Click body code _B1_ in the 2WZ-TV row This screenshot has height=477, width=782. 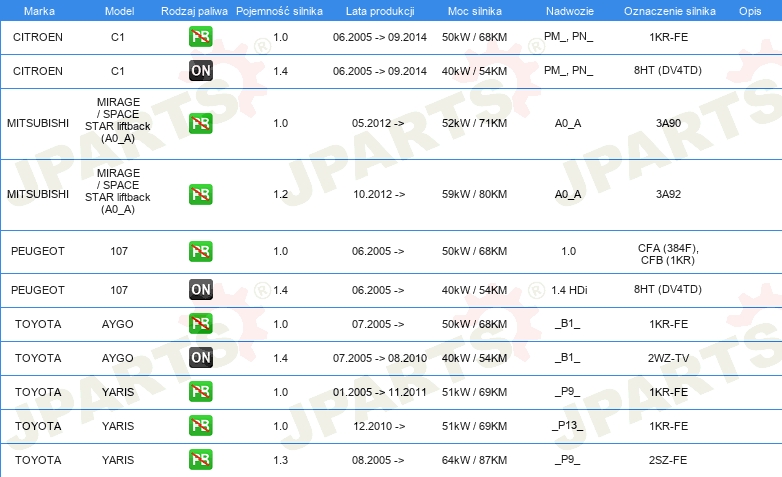[568, 358]
